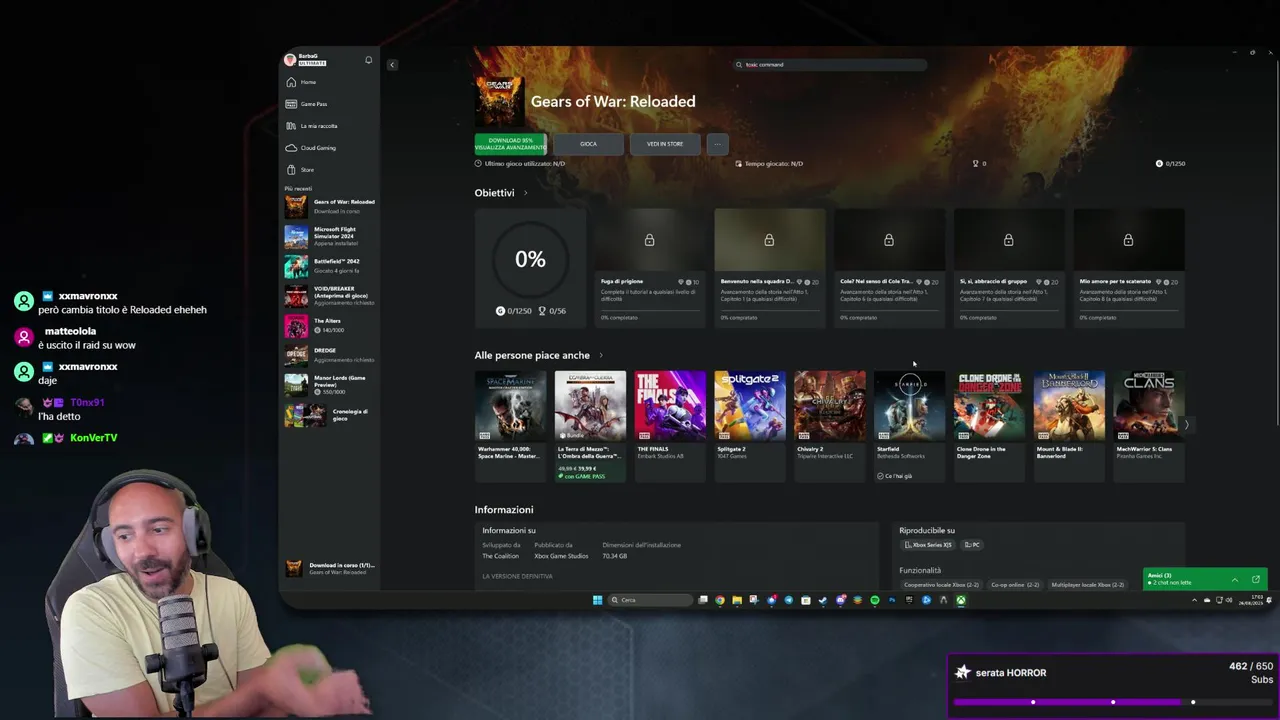The image size is (1280, 720).
Task: Click Download 95% Visualizza Avanzamento button
Action: 510,144
